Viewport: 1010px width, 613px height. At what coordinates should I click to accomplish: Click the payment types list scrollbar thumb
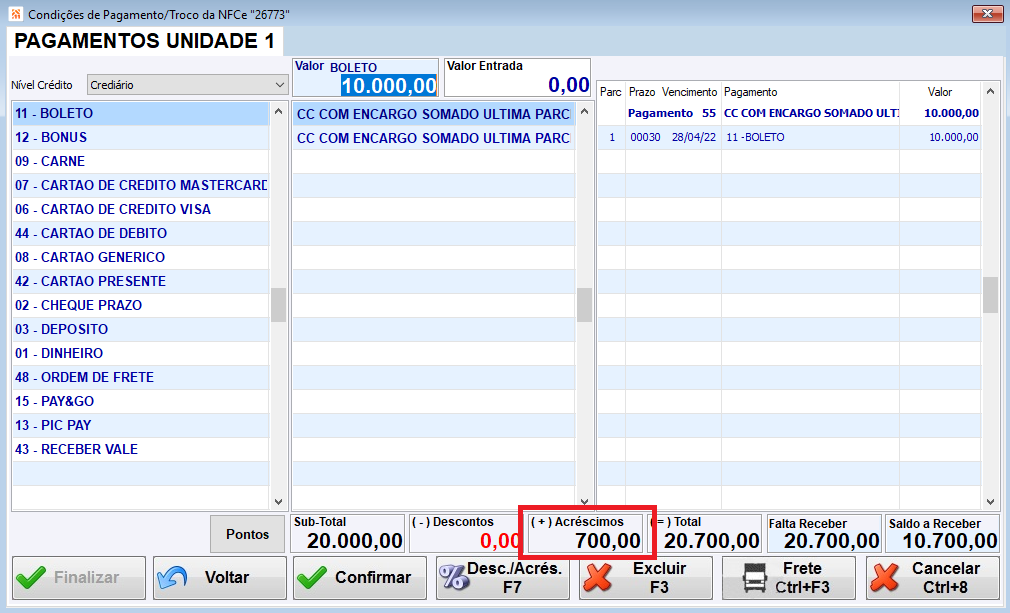pos(278,305)
